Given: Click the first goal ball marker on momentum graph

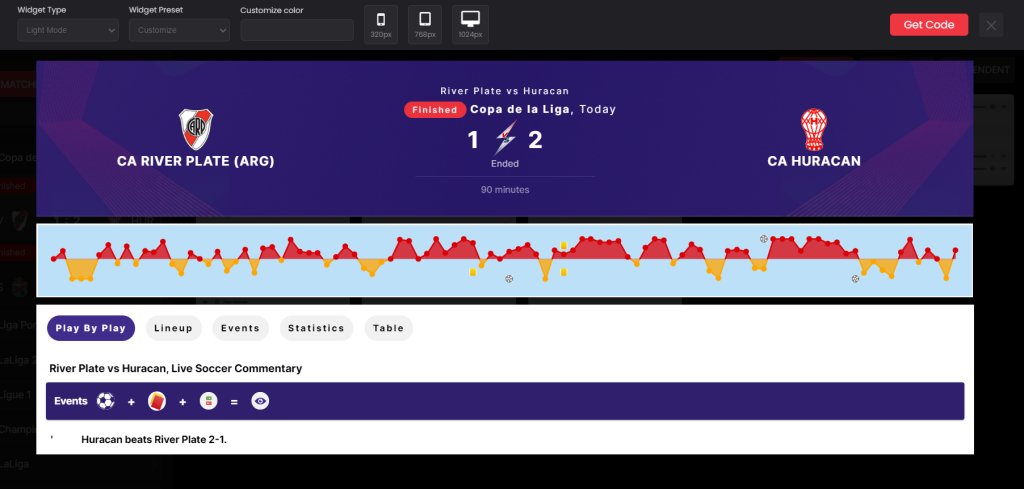Looking at the screenshot, I should click(x=509, y=279).
